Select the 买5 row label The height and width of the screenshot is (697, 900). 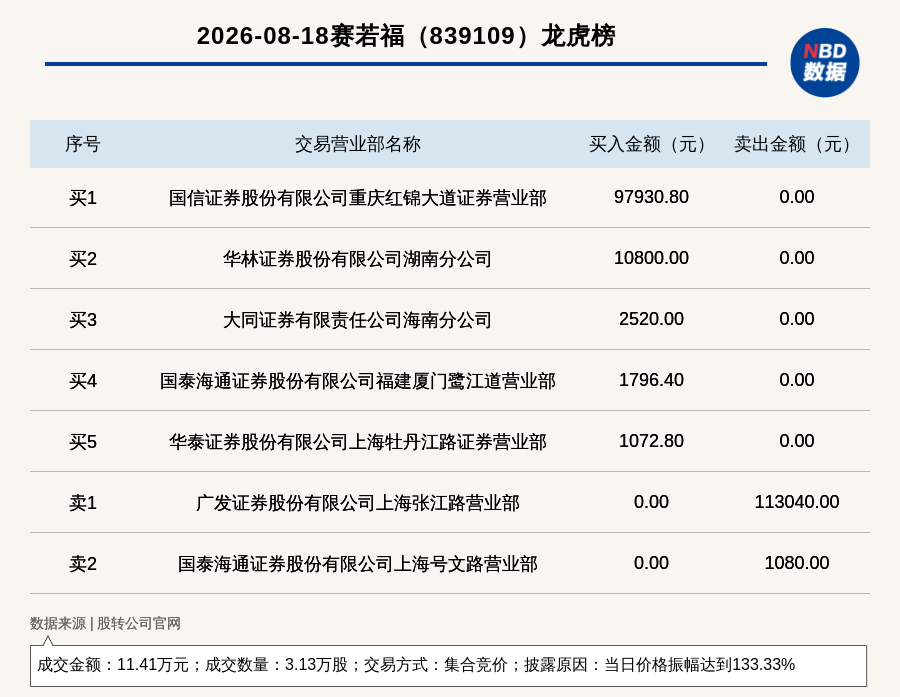click(x=83, y=442)
